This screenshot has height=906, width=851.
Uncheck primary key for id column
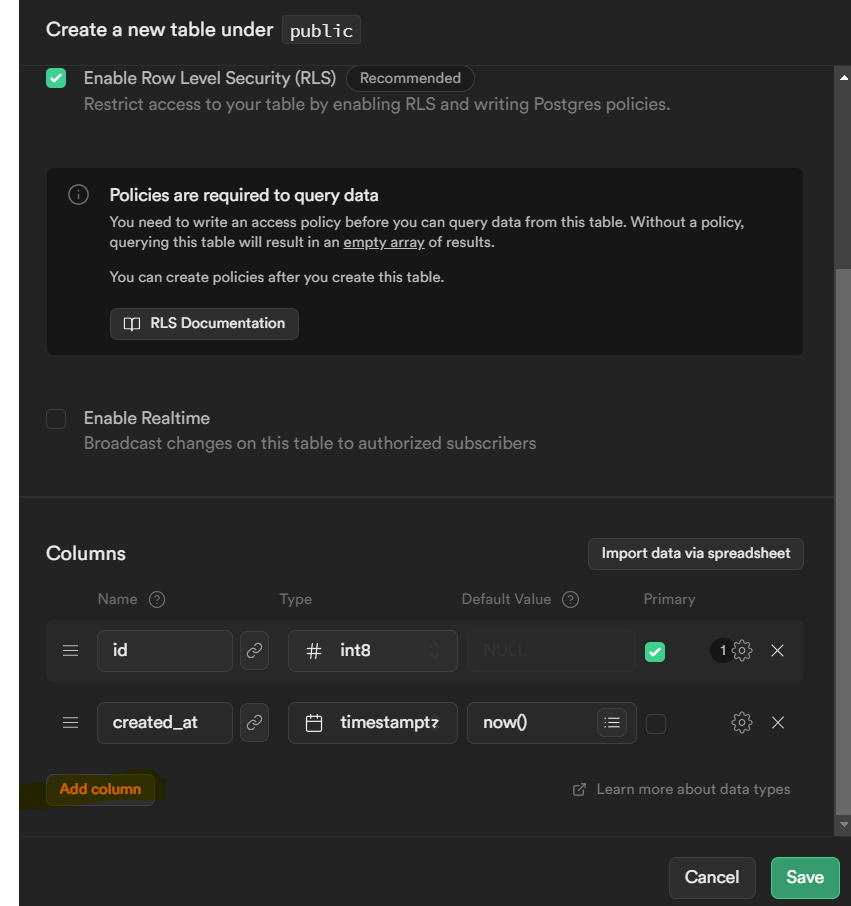(x=655, y=652)
